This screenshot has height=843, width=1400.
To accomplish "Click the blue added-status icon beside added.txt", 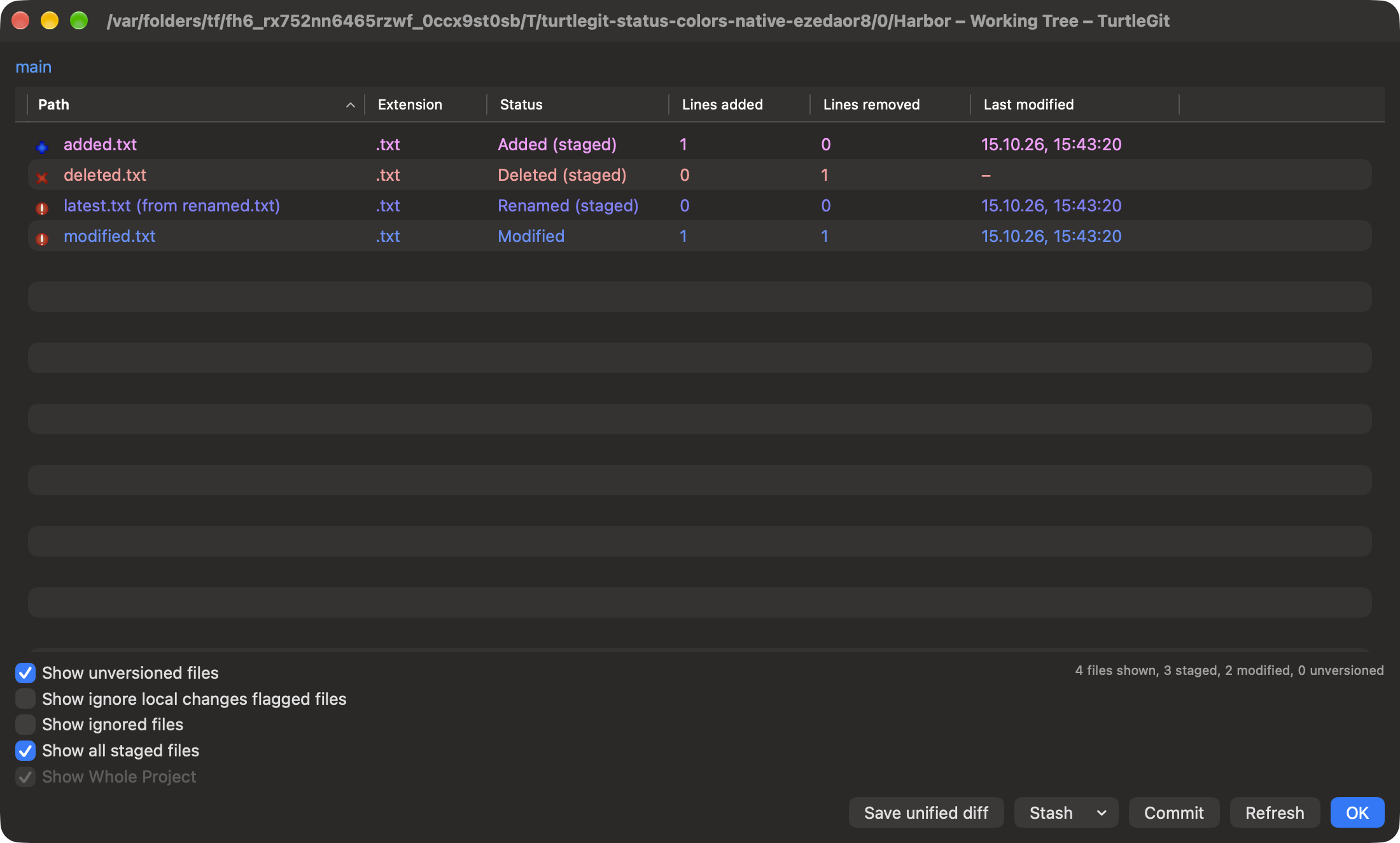I will coord(42,147).
